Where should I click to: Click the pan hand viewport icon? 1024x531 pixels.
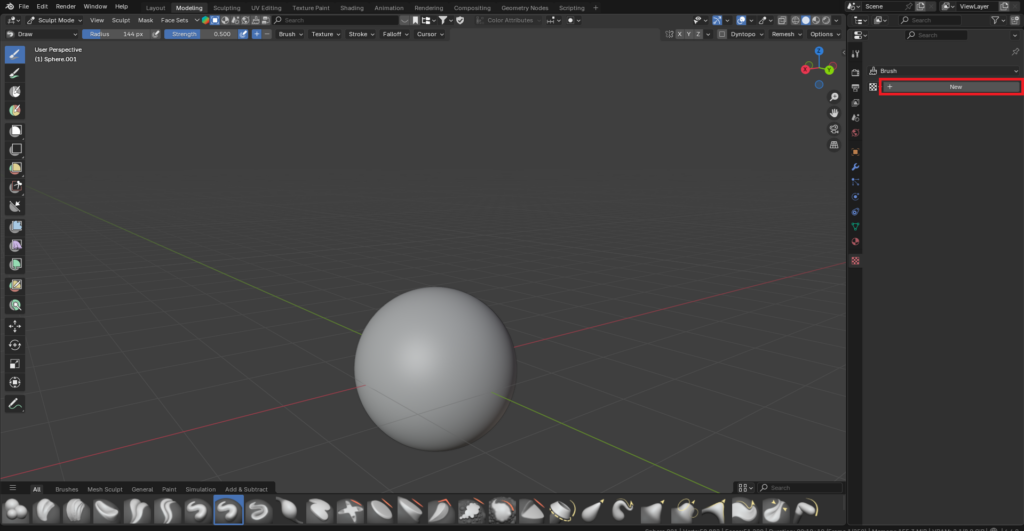pyautogui.click(x=834, y=113)
